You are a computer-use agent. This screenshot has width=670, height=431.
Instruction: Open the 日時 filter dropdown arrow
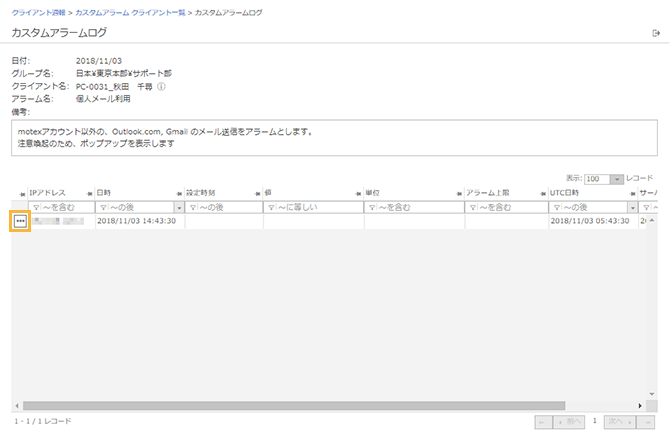179,207
